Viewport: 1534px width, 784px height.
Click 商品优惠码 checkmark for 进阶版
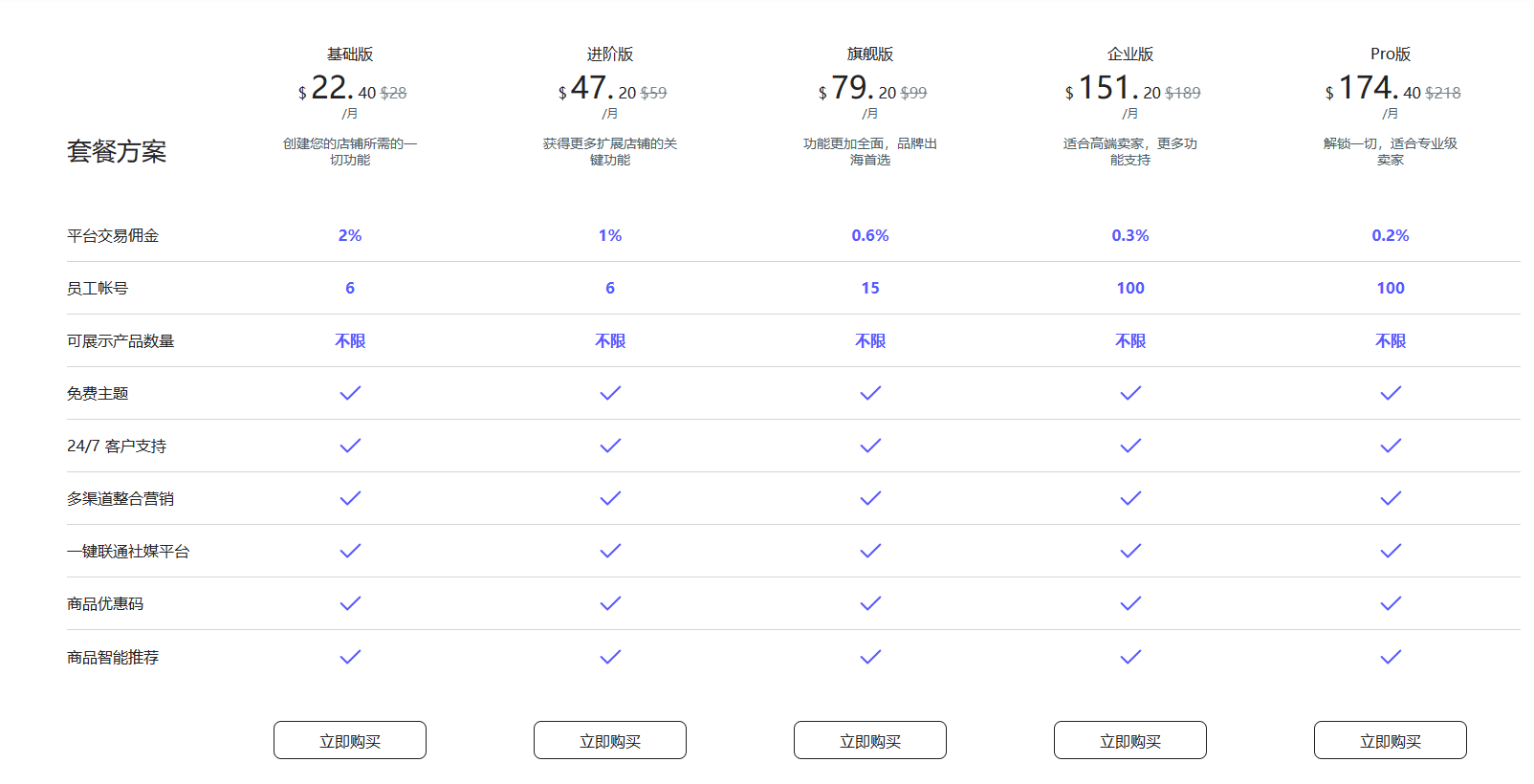[x=610, y=603]
